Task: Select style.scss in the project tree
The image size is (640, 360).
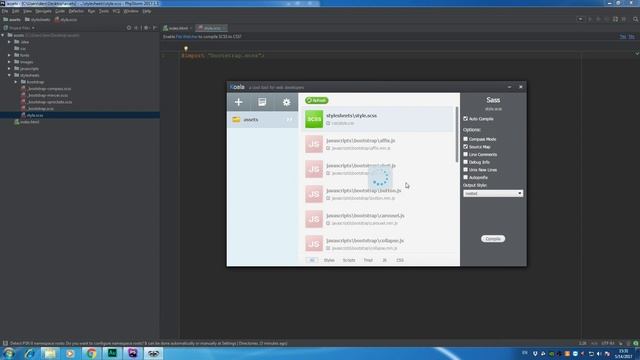Action: [x=35, y=115]
